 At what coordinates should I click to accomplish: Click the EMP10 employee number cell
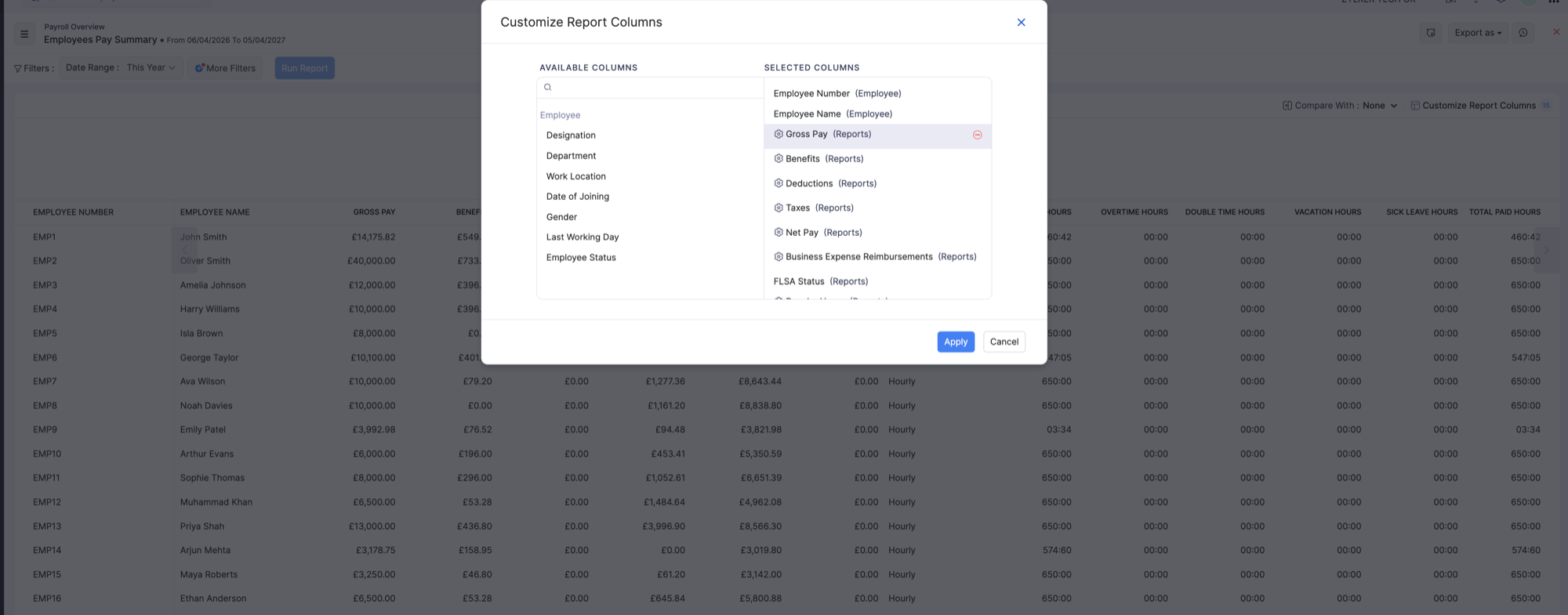pyautogui.click(x=47, y=454)
